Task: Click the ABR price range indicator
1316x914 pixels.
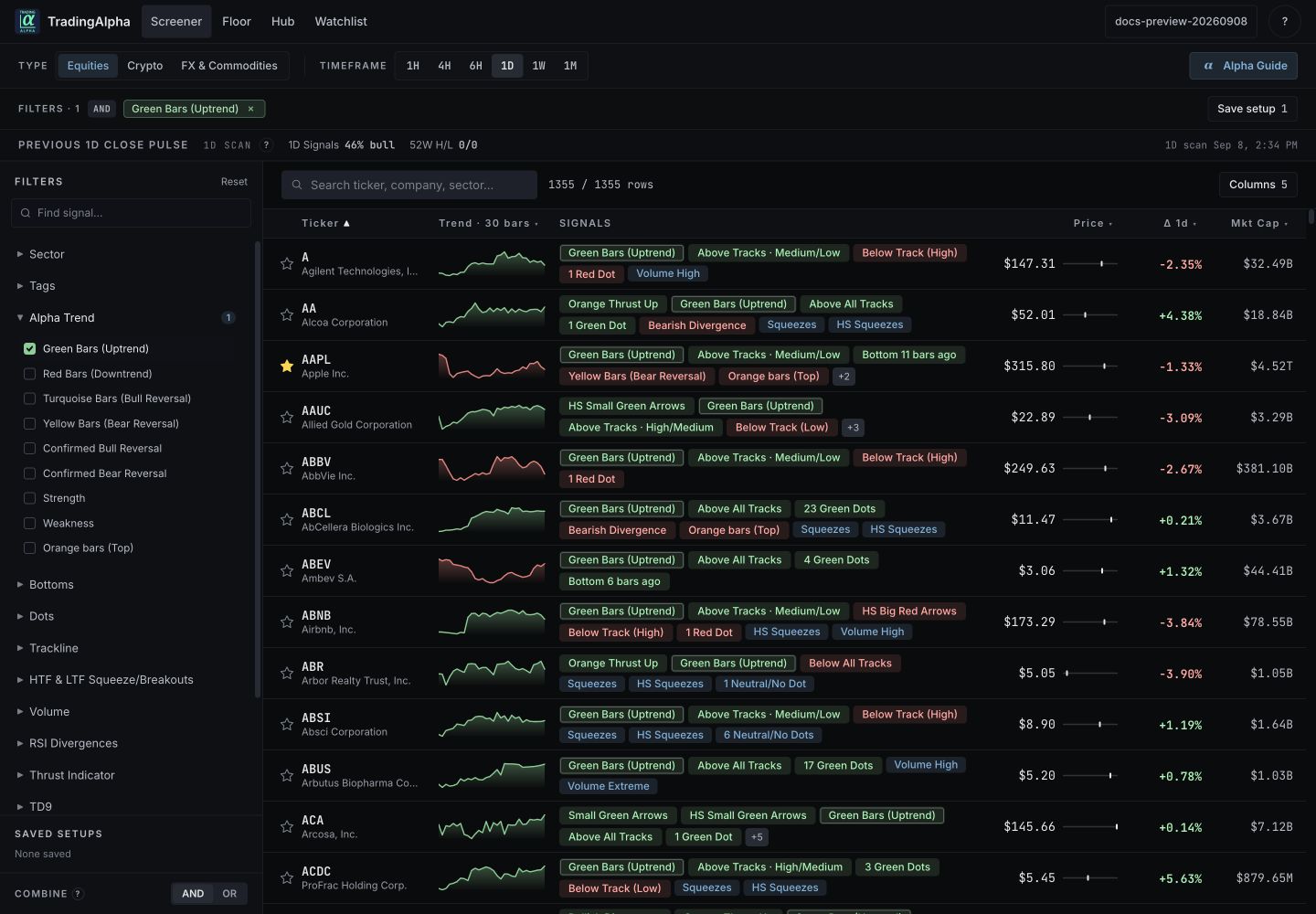Action: pos(1090,673)
